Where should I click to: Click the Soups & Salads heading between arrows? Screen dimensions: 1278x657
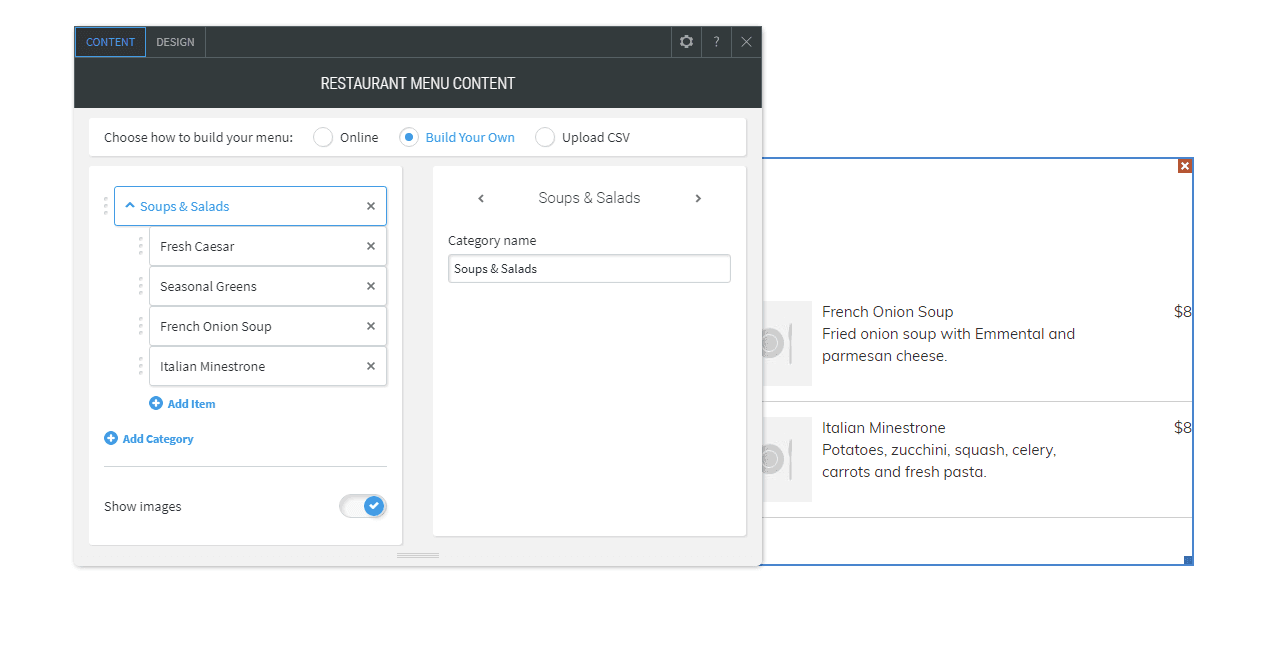[x=589, y=198]
